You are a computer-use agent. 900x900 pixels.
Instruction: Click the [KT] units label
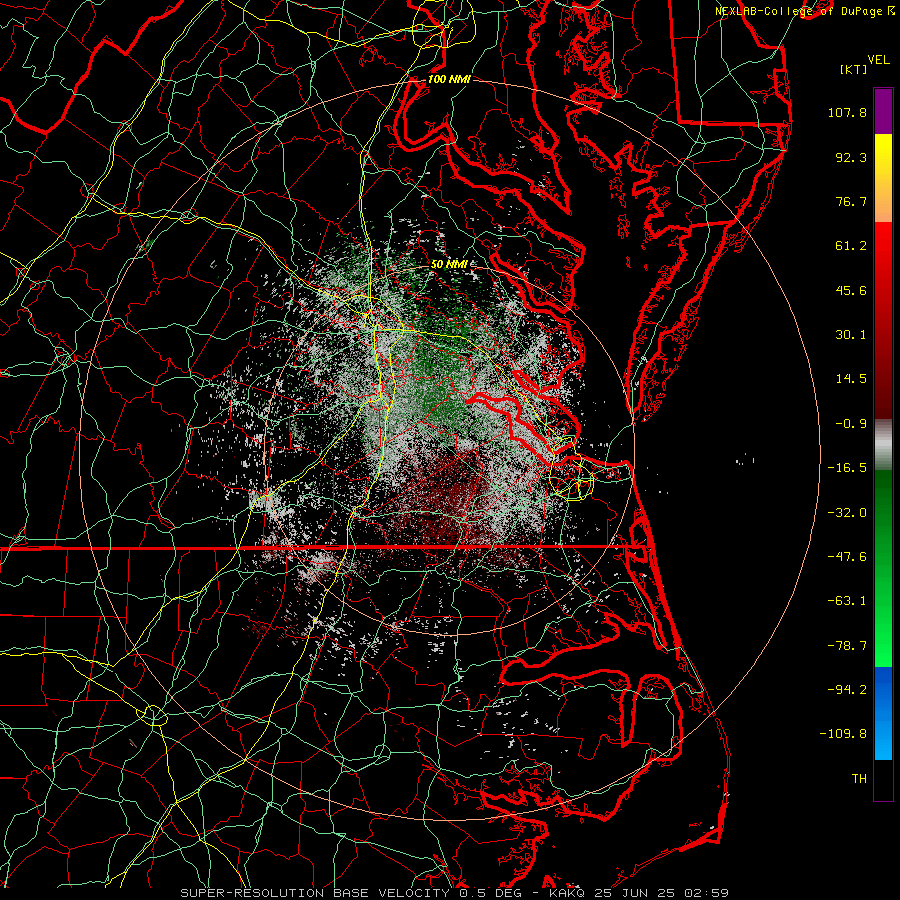pyautogui.click(x=854, y=69)
